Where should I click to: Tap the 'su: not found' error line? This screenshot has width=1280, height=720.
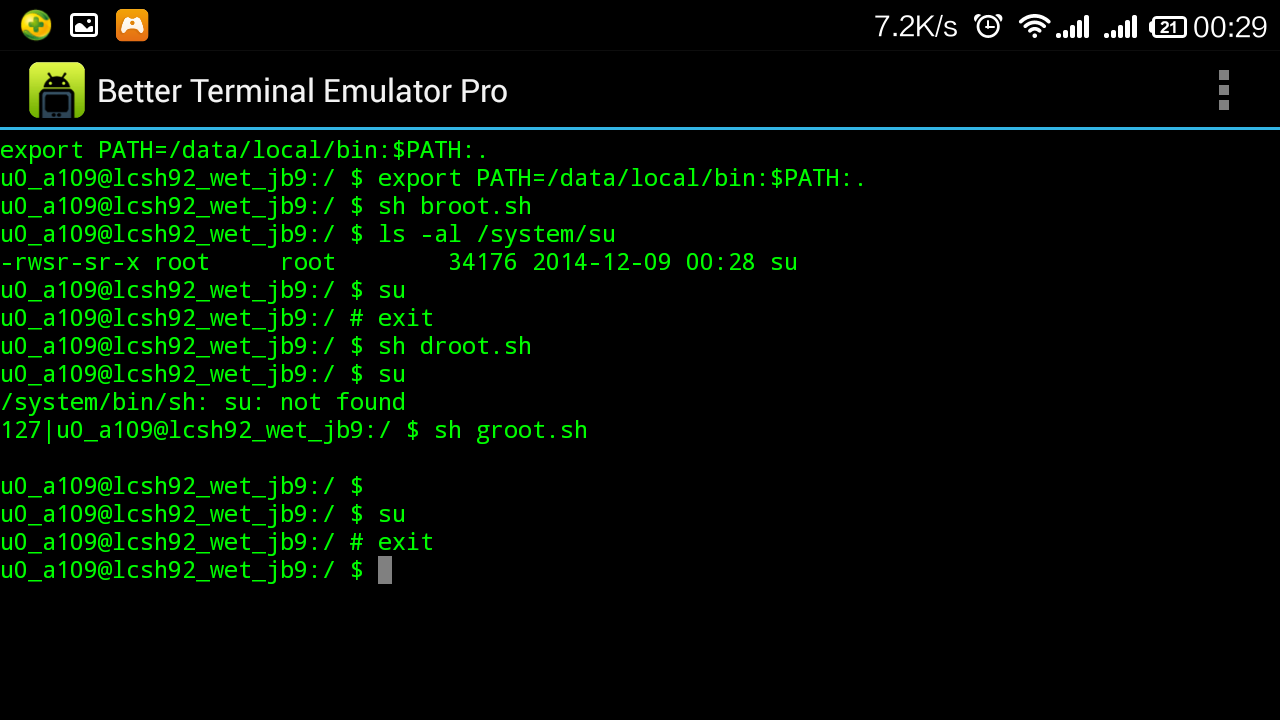(x=203, y=402)
